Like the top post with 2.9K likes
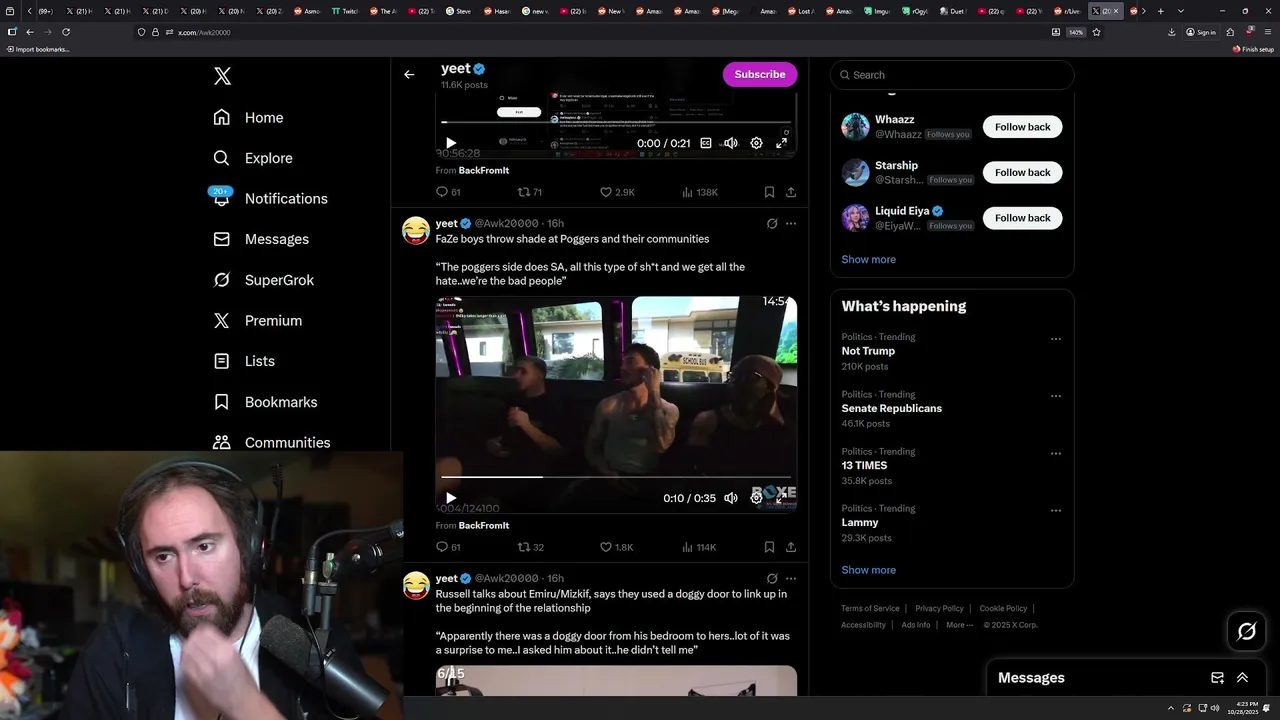 tap(616, 192)
